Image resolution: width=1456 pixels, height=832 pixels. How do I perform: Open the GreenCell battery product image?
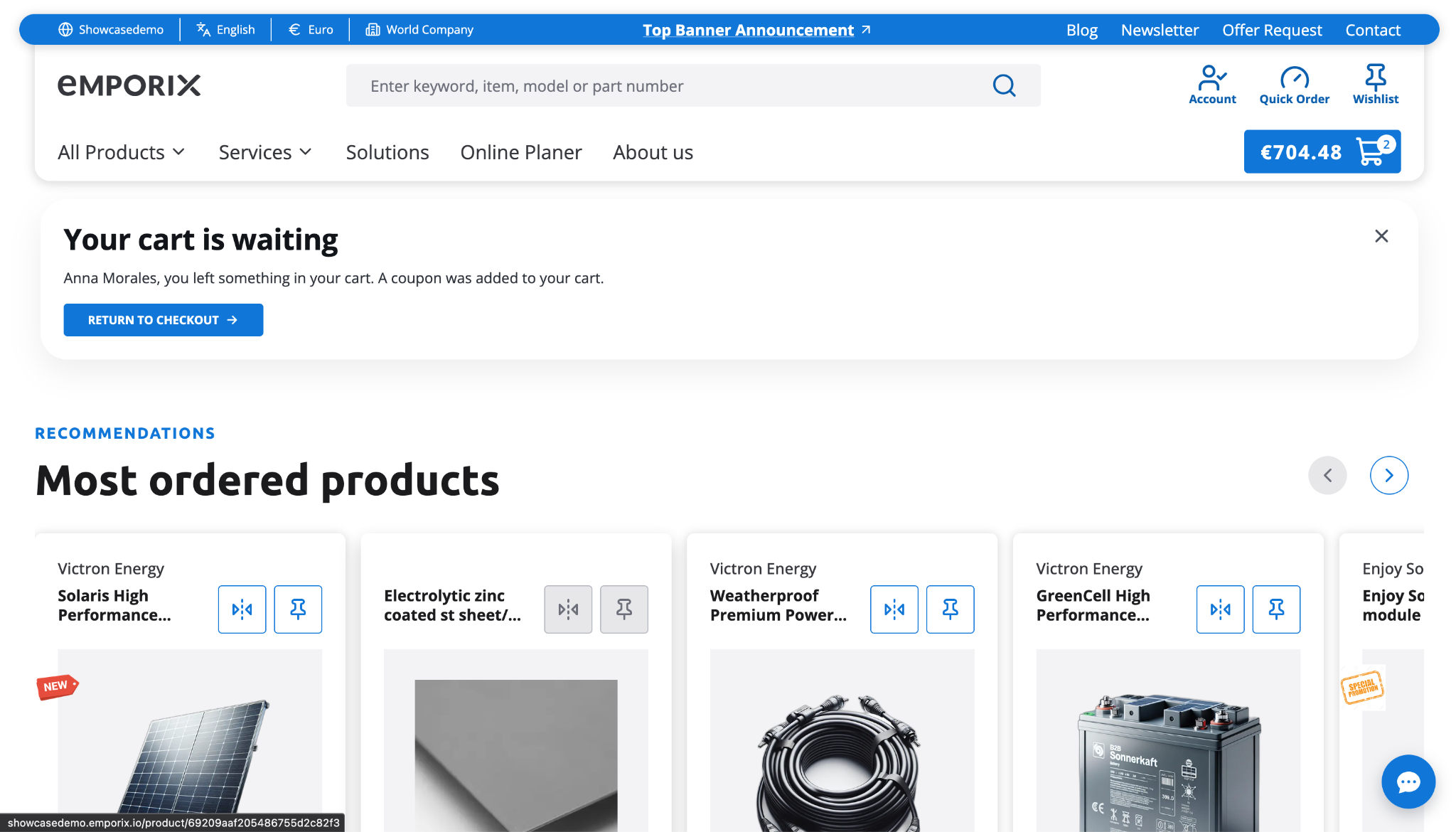coord(1168,740)
